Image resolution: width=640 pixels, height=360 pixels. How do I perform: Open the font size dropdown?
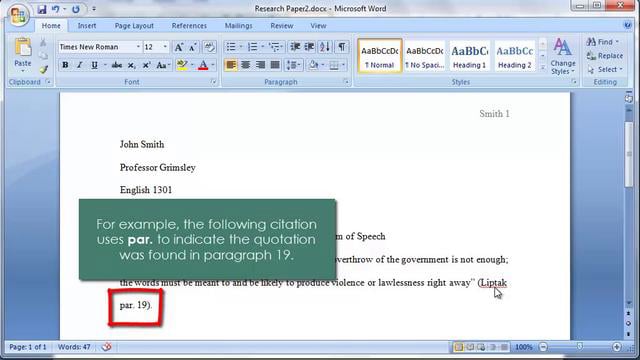(165, 47)
